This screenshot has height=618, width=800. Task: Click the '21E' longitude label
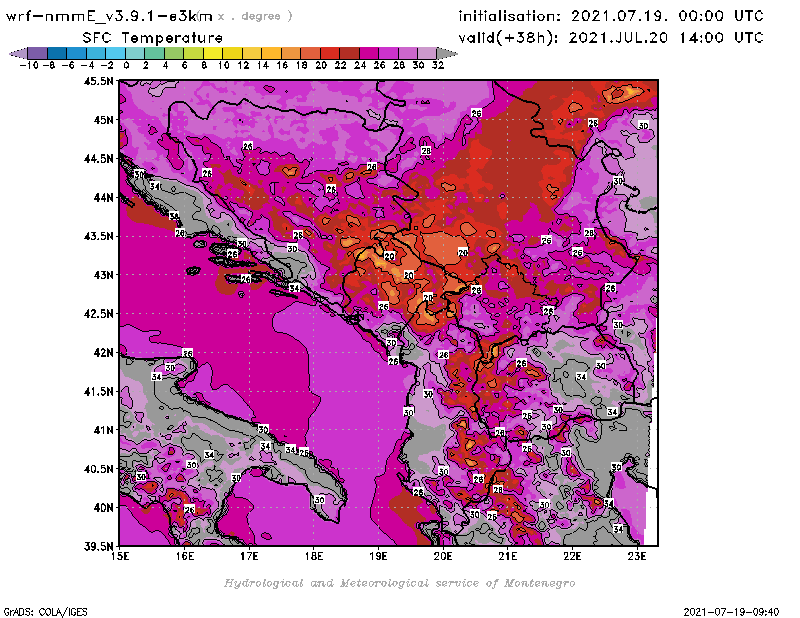coord(508,556)
